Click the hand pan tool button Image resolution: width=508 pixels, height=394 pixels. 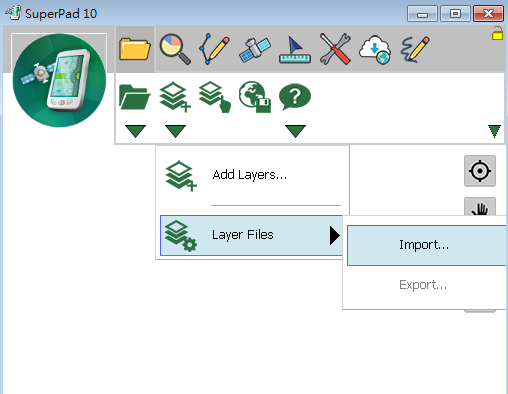(x=480, y=207)
